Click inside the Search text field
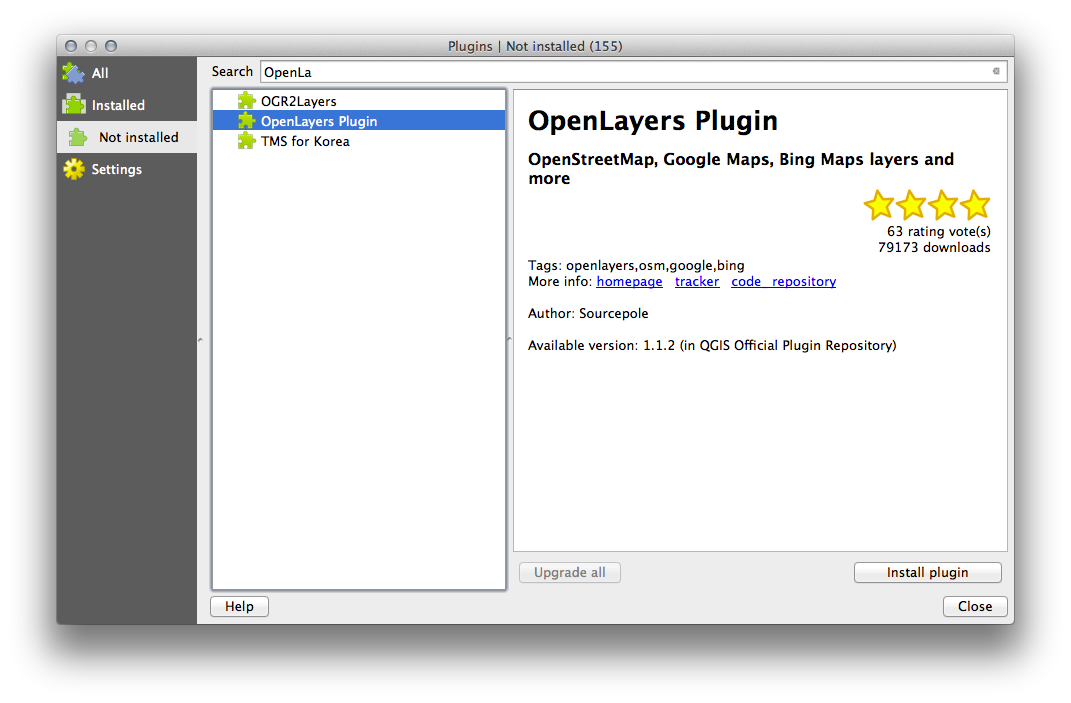Screen dimensions: 1071x703 pyautogui.click(x=620, y=72)
